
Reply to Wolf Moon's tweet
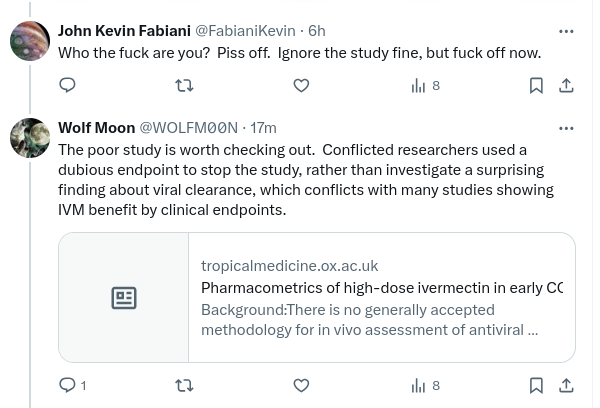click(x=73, y=385)
